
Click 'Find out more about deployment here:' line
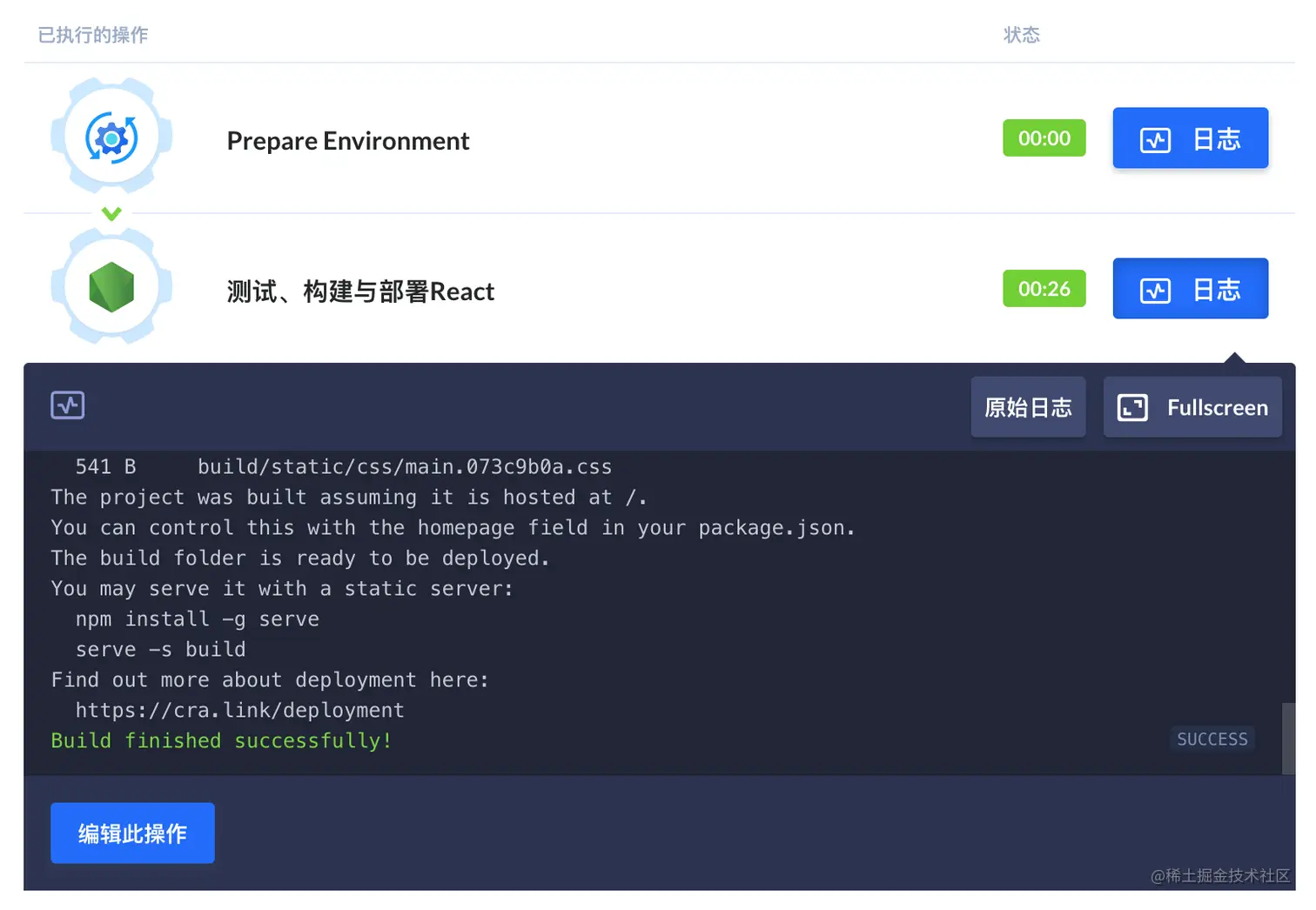(270, 680)
